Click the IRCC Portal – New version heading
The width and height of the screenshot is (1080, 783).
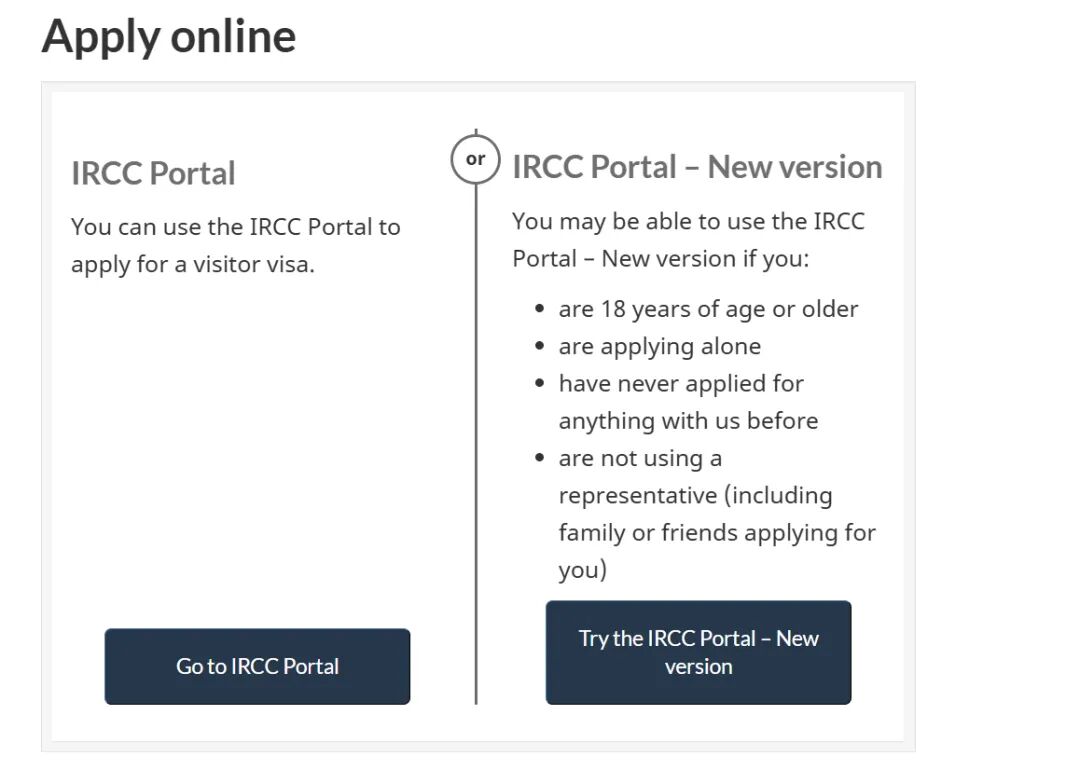[x=697, y=167]
